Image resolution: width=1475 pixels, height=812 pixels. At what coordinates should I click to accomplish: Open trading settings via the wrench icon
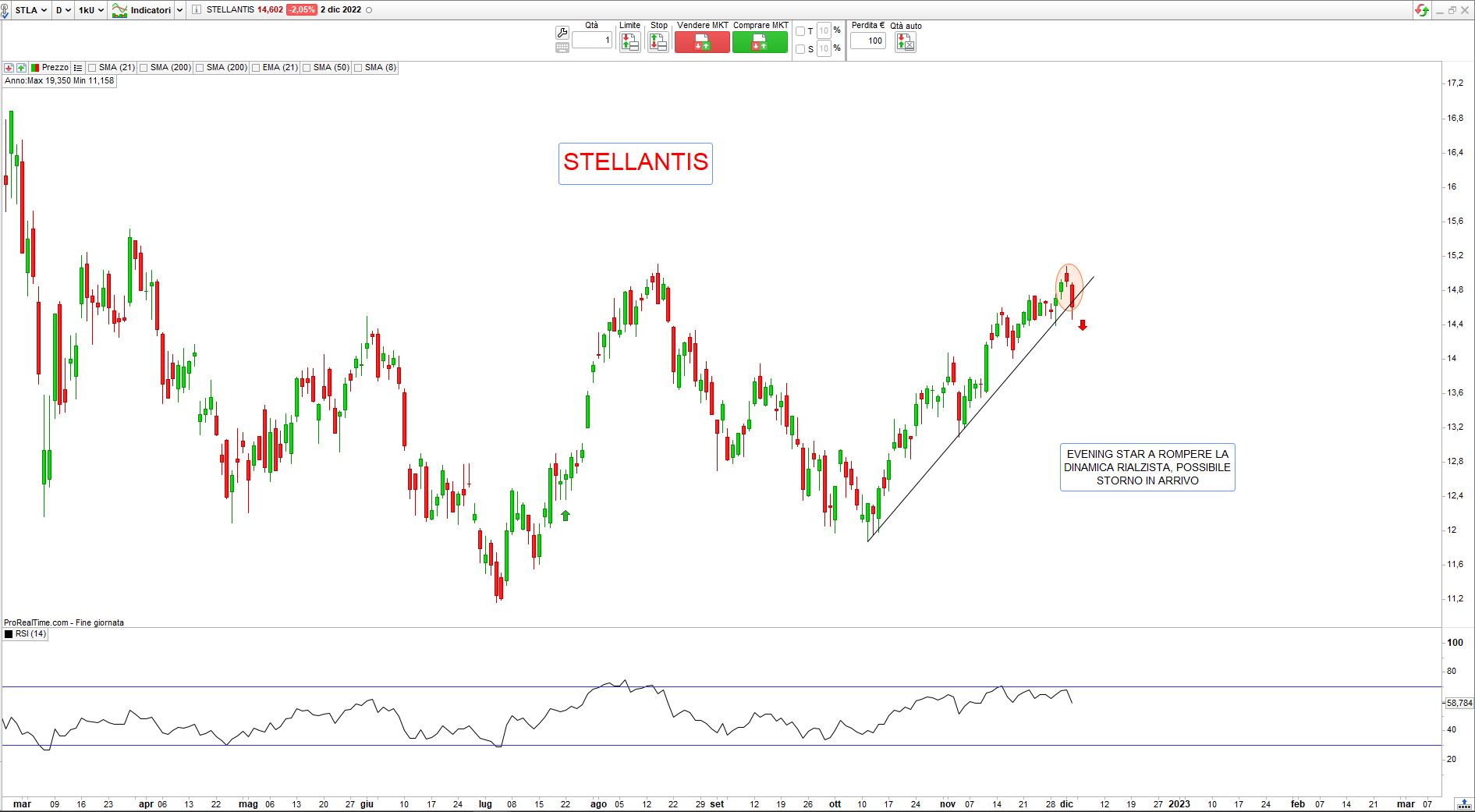(562, 32)
